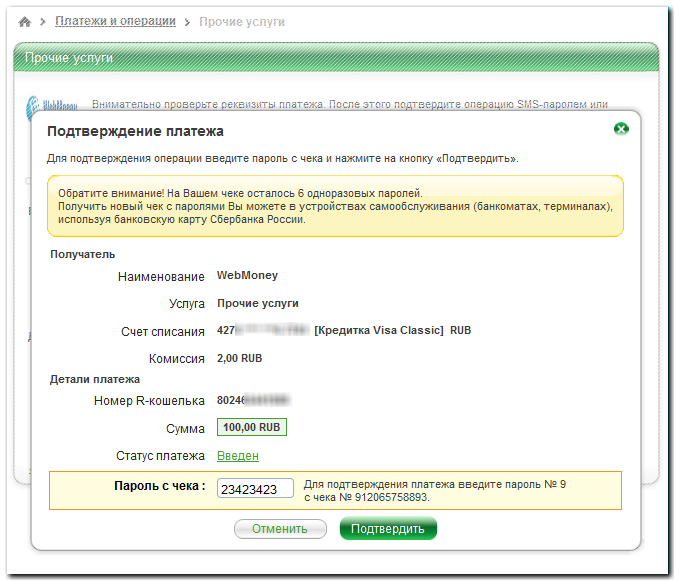Click the Введен payment status link
This screenshot has height=581, width=675.
coord(238,455)
